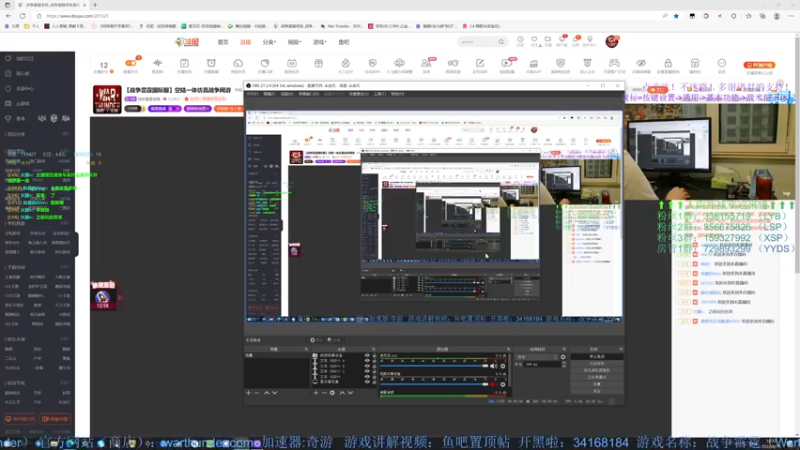The width and height of the screenshot is (800, 450).
Task: Toggle eye visibility of topmost OBS source
Action: (x=367, y=355)
